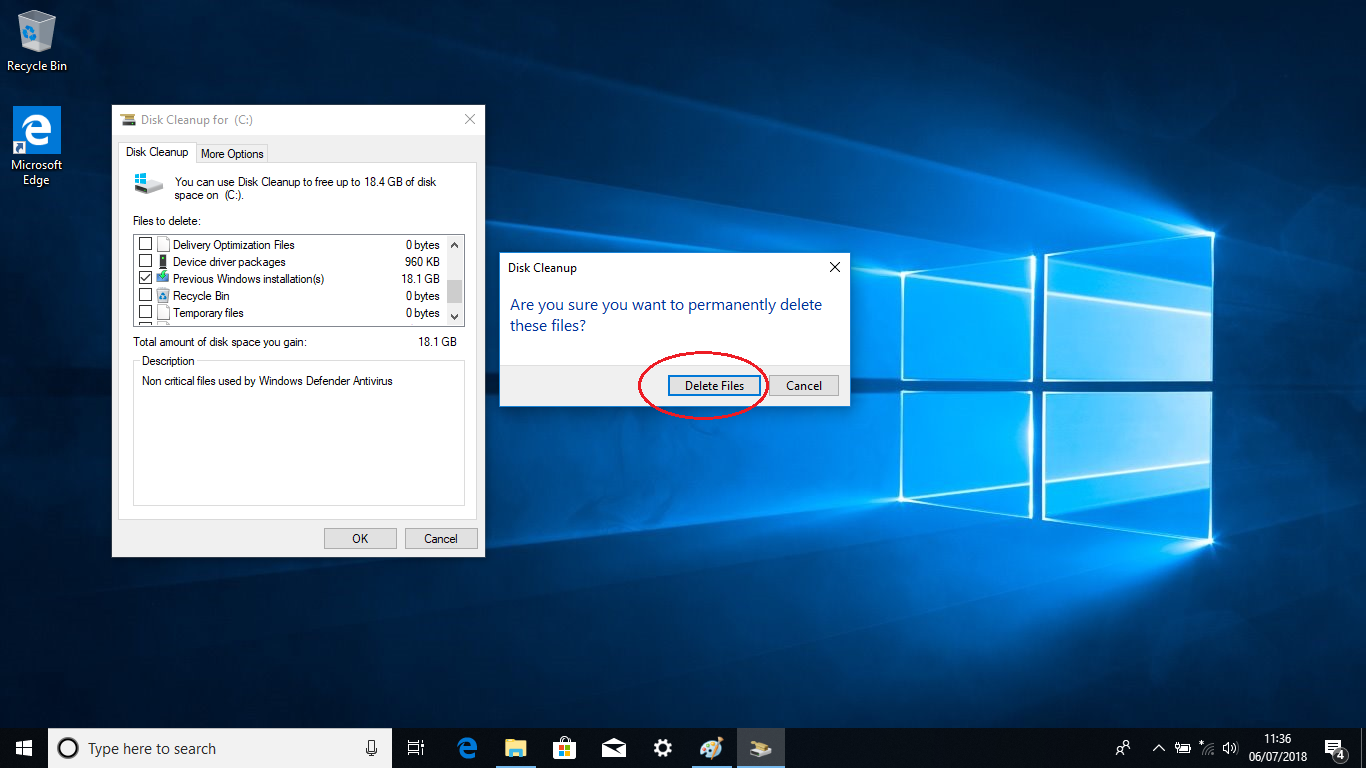The height and width of the screenshot is (768, 1366).
Task: Click the Recycle Bin icon in file list
Action: pos(163,296)
